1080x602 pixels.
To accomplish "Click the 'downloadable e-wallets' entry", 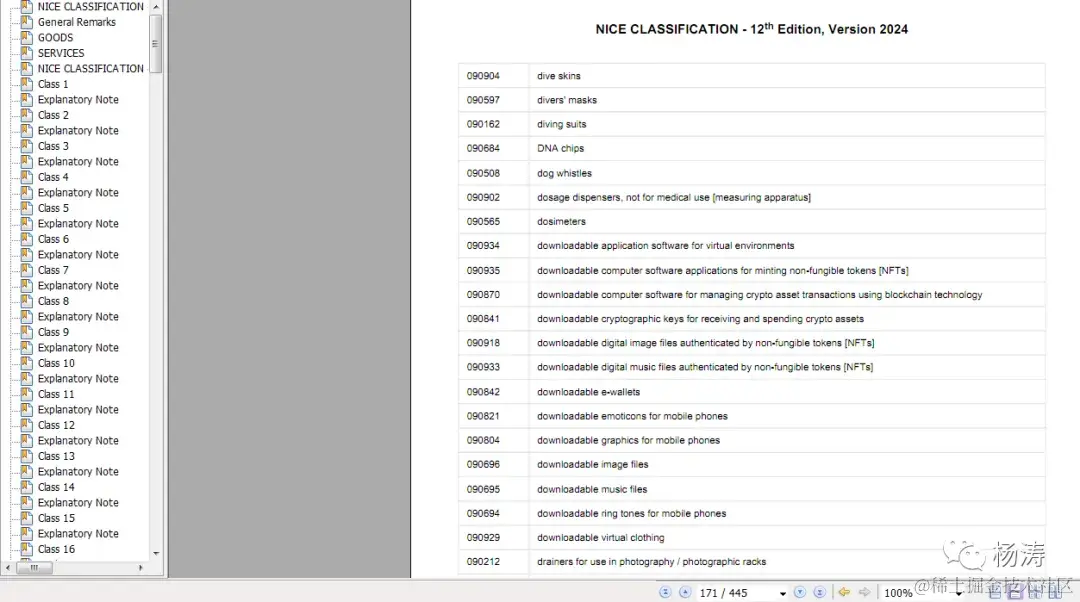I will 588,391.
